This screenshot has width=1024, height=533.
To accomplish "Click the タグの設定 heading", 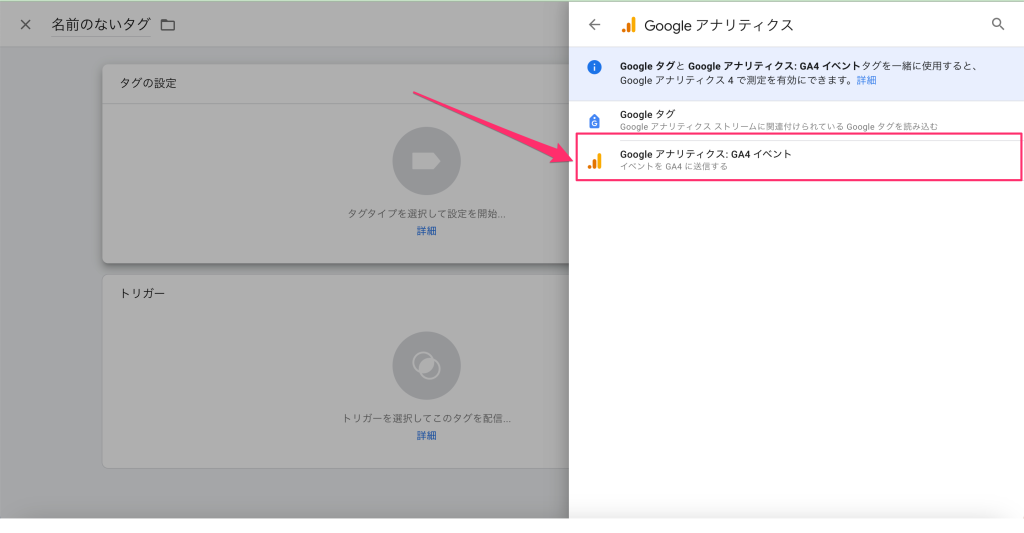I will pyautogui.click(x=148, y=84).
